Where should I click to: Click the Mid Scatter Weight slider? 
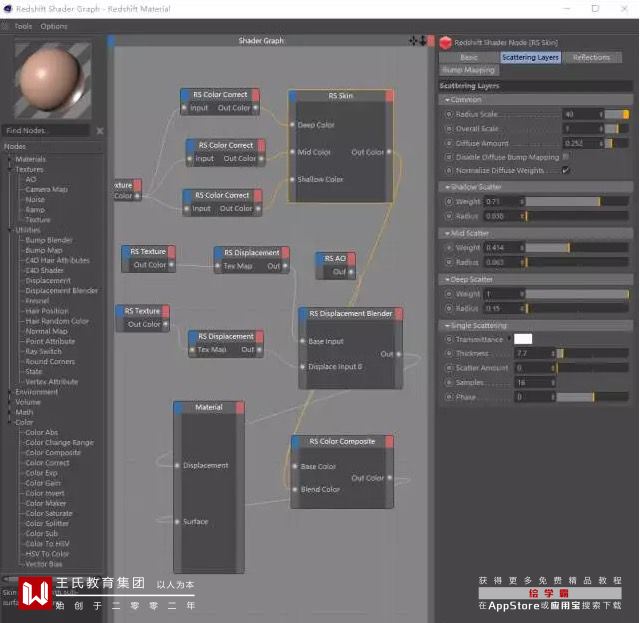577,247
